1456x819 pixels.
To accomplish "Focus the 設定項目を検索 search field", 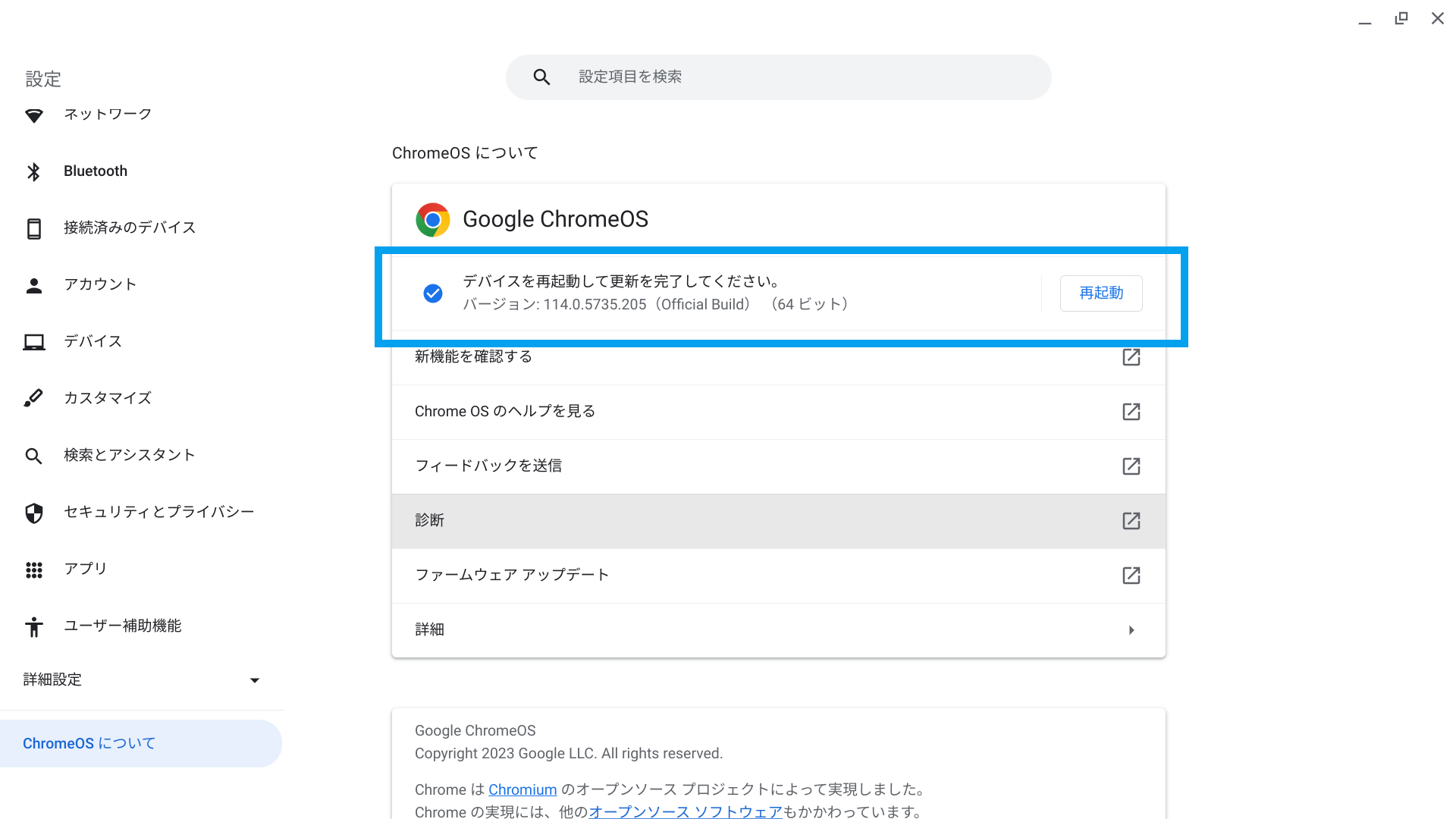I will tap(779, 77).
